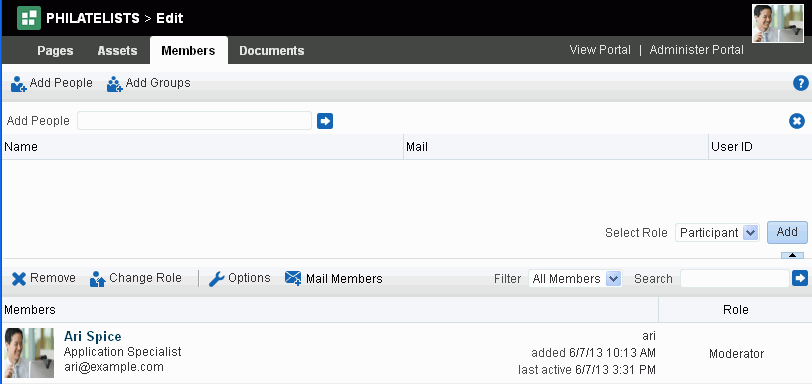
Task: Open Options with the wrench icon
Action: pyautogui.click(x=240, y=278)
